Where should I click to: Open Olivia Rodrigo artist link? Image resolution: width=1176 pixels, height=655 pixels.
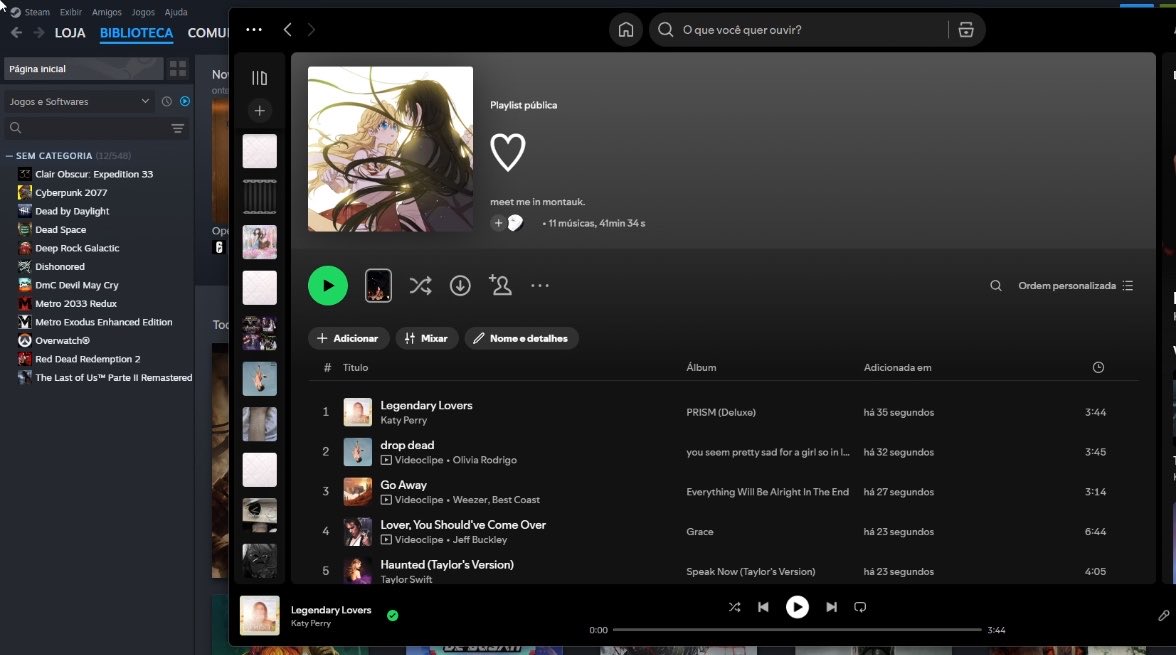(x=484, y=460)
